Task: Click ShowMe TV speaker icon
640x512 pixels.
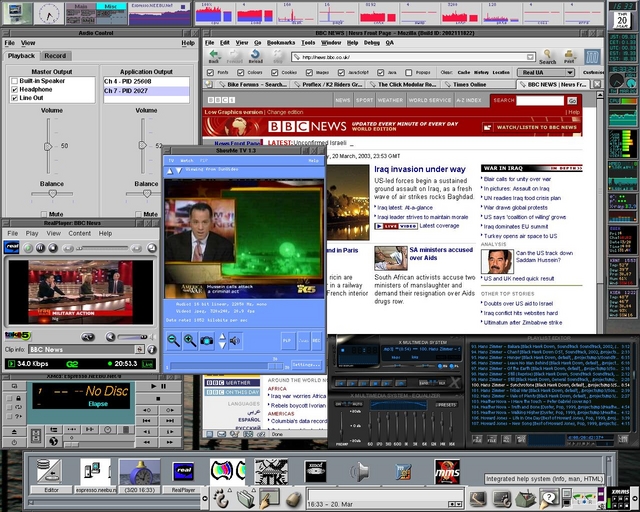Action: 236,340
